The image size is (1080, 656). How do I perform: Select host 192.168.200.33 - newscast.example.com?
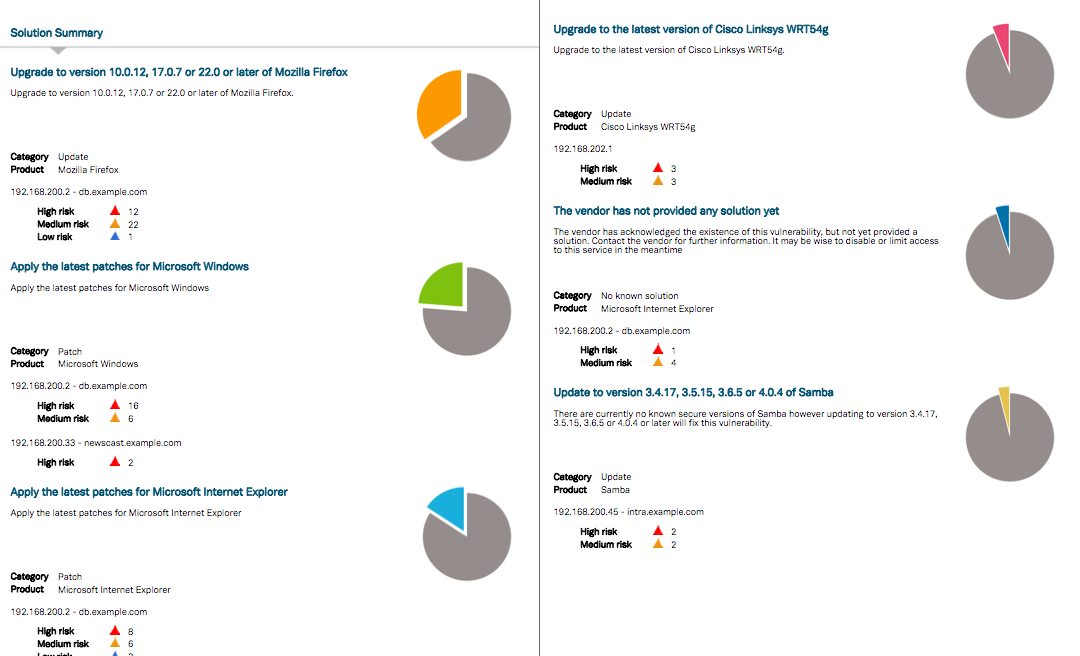point(95,443)
